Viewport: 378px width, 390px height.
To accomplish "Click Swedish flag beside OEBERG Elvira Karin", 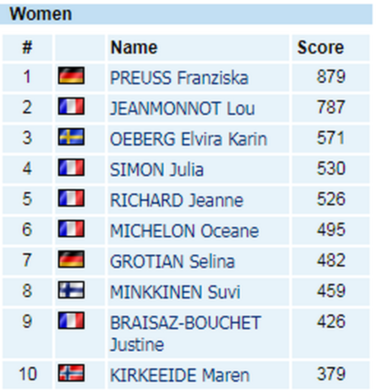I will [71, 137].
